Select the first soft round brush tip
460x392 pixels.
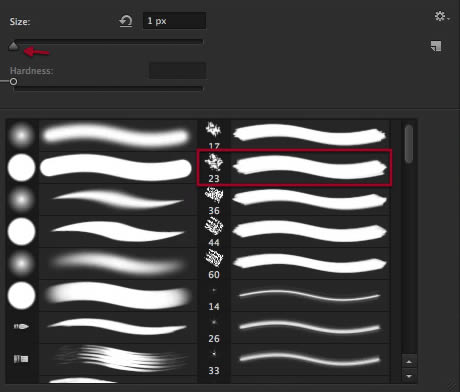pyautogui.click(x=21, y=136)
